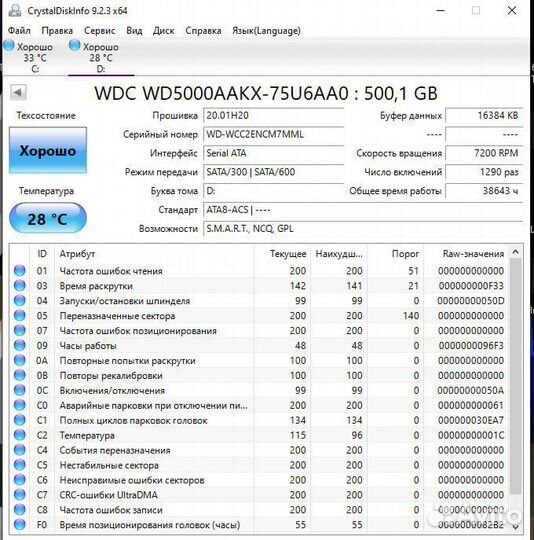Click the Буква тома field D:
Viewport: 534px width, 540px height.
274,191
